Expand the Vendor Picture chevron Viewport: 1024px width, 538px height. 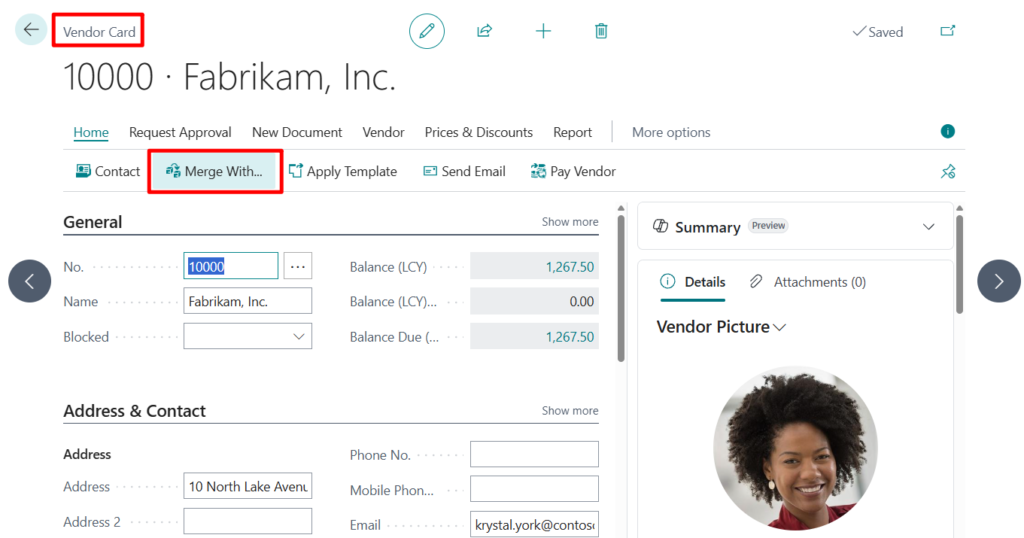(780, 327)
